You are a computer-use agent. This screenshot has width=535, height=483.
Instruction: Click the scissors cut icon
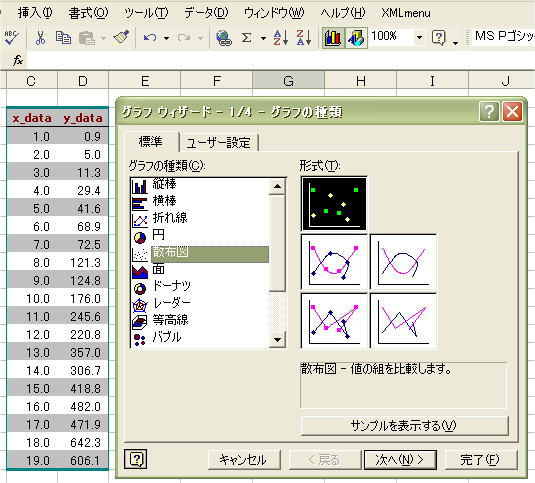coord(40,38)
